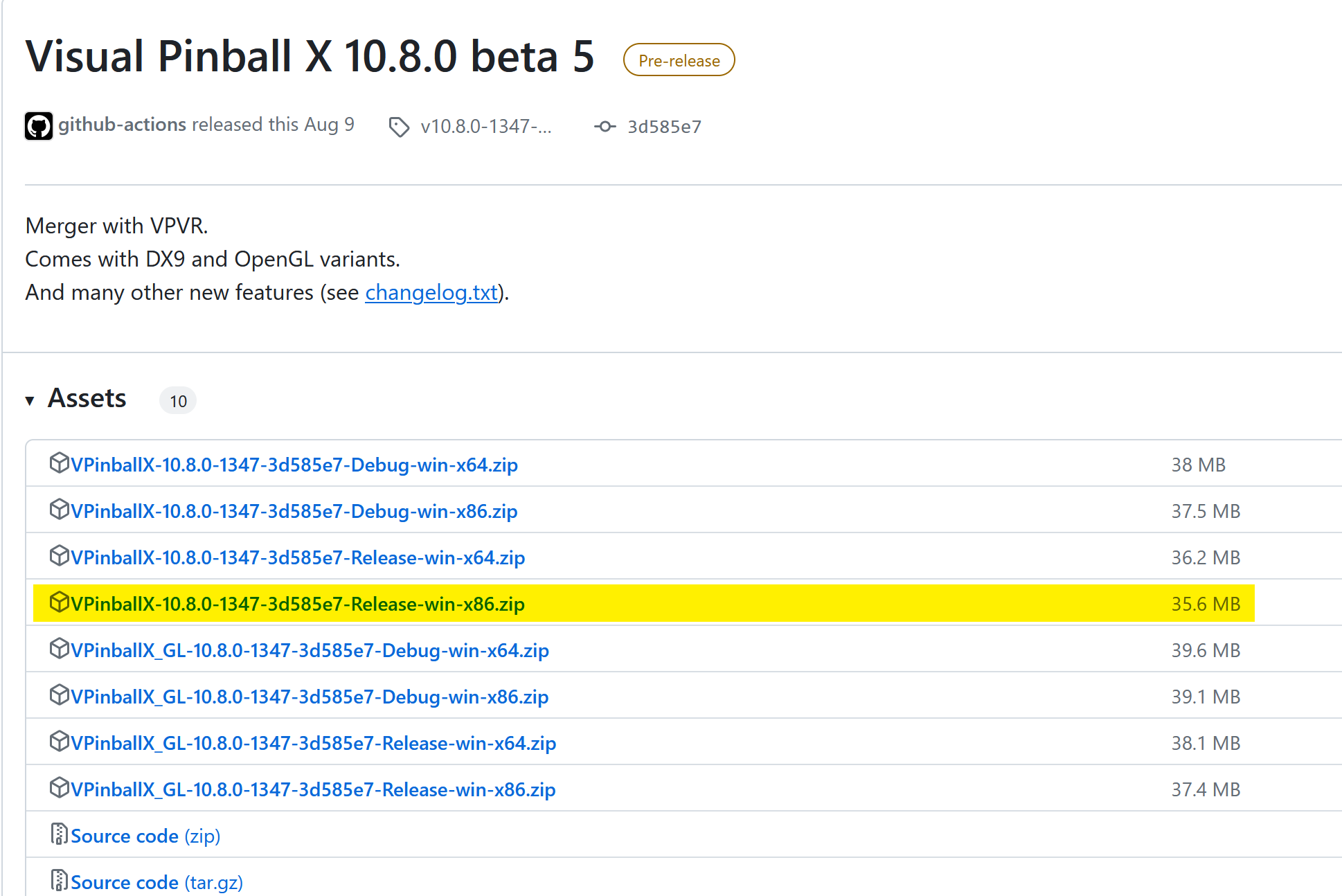The height and width of the screenshot is (896, 1342).
Task: Open the changelog.txt link
Action: tap(430, 292)
